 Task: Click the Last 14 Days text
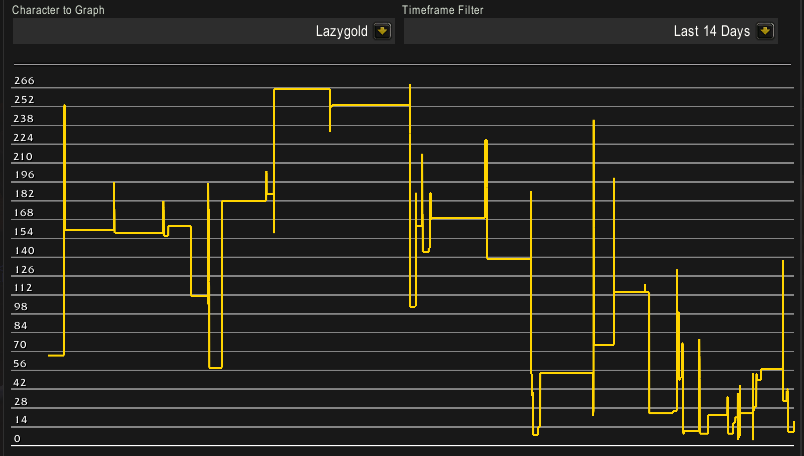(711, 32)
